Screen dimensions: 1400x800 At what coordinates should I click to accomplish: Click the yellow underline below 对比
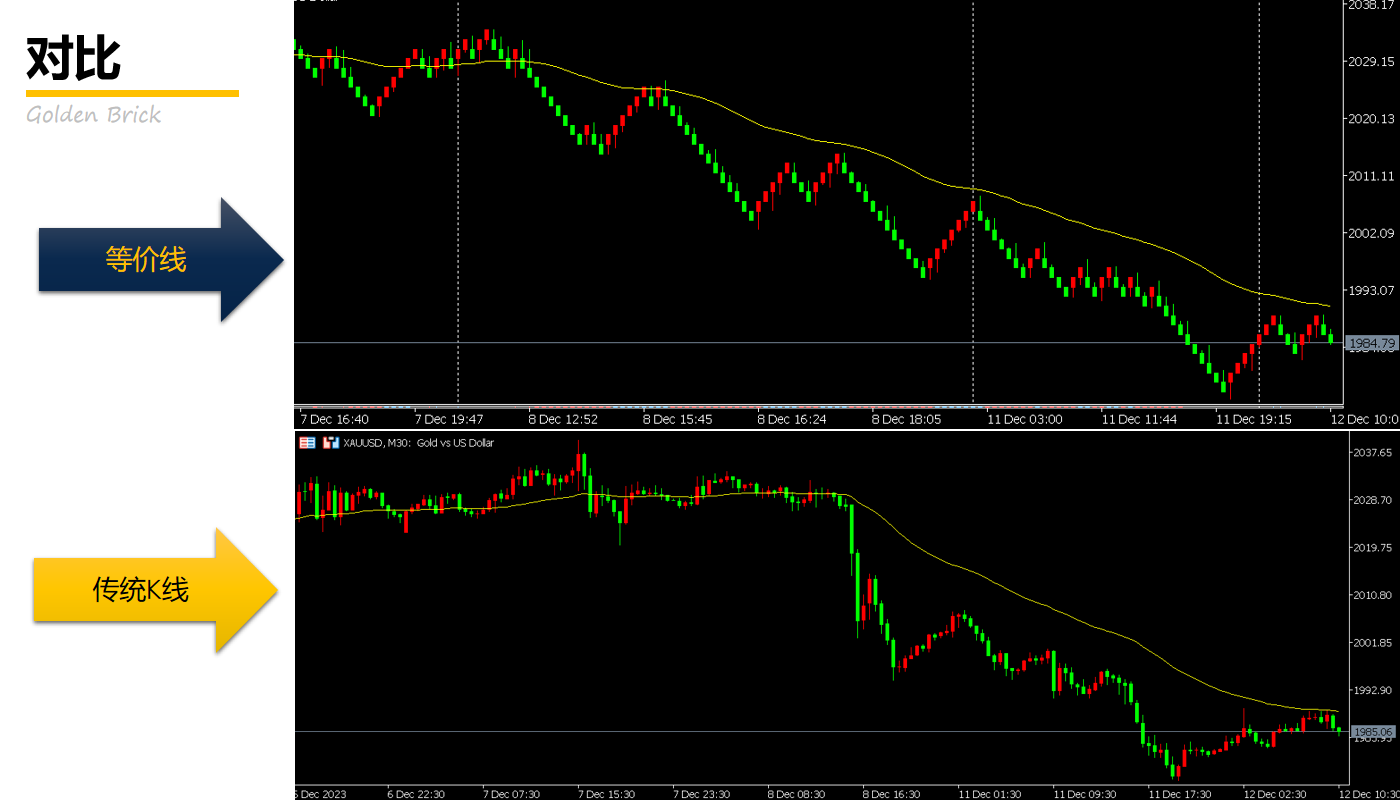click(132, 94)
